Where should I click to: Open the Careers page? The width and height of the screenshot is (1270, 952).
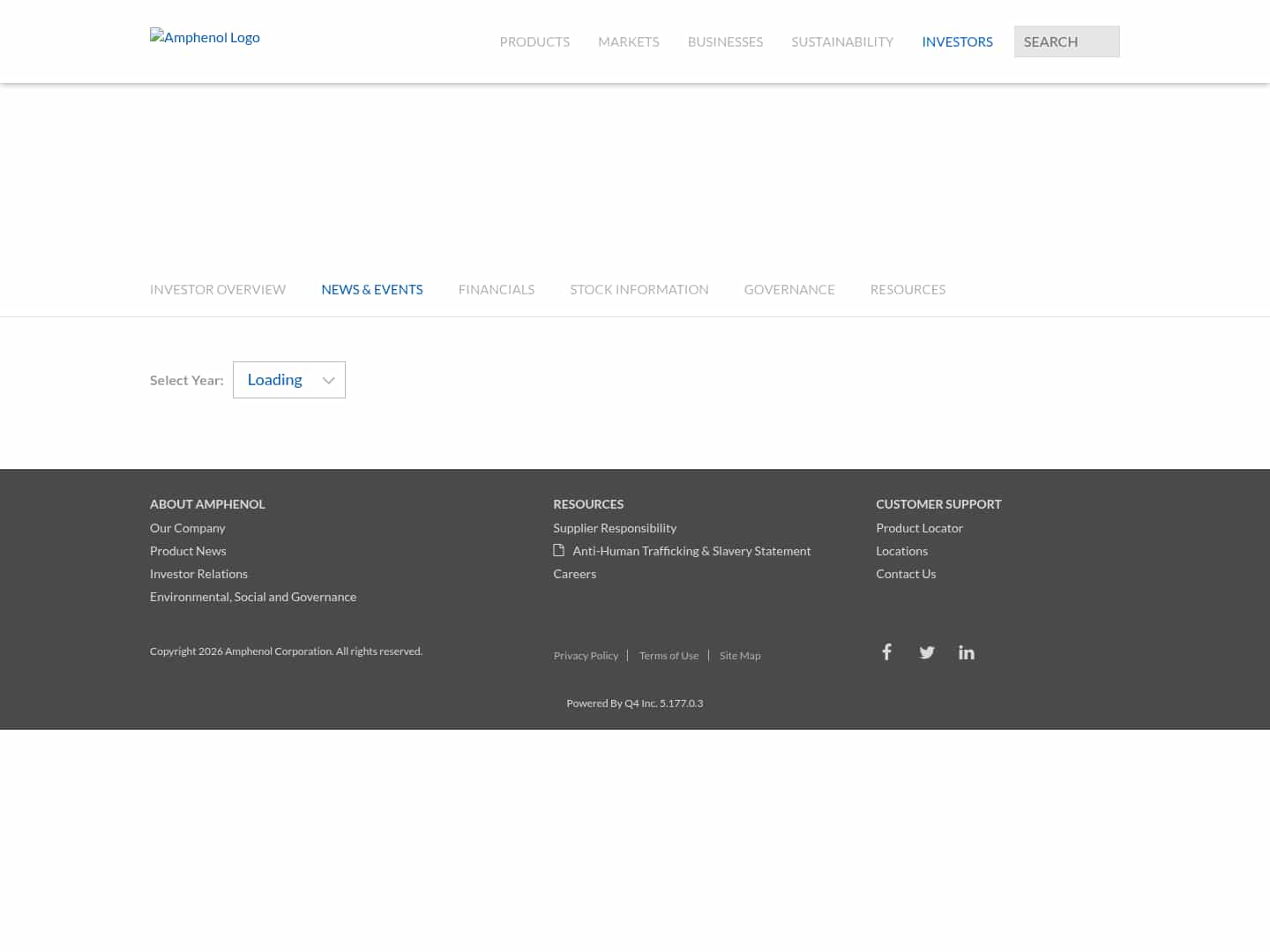coord(574,573)
